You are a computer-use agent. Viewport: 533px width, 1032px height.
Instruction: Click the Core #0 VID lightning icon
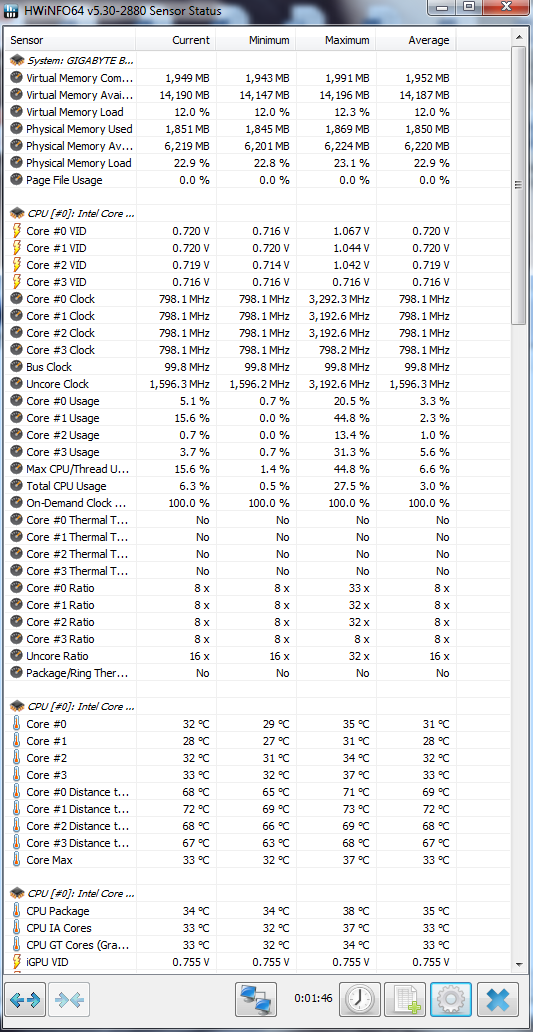click(x=16, y=231)
